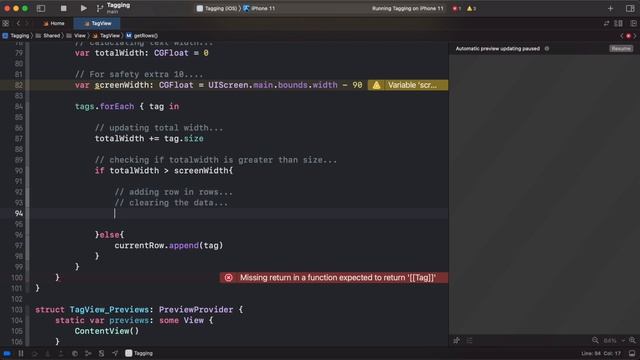Click the Line 94 Col 17 indicator
The image size is (640, 360).
coord(601,353)
